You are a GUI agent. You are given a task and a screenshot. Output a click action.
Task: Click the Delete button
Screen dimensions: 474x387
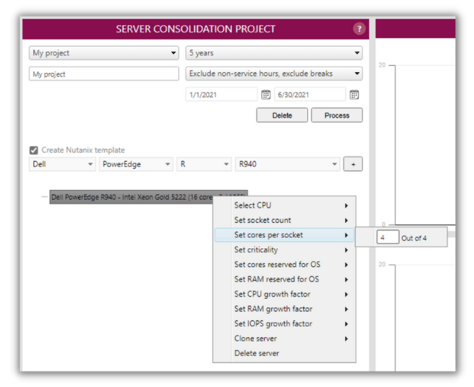[x=282, y=115]
